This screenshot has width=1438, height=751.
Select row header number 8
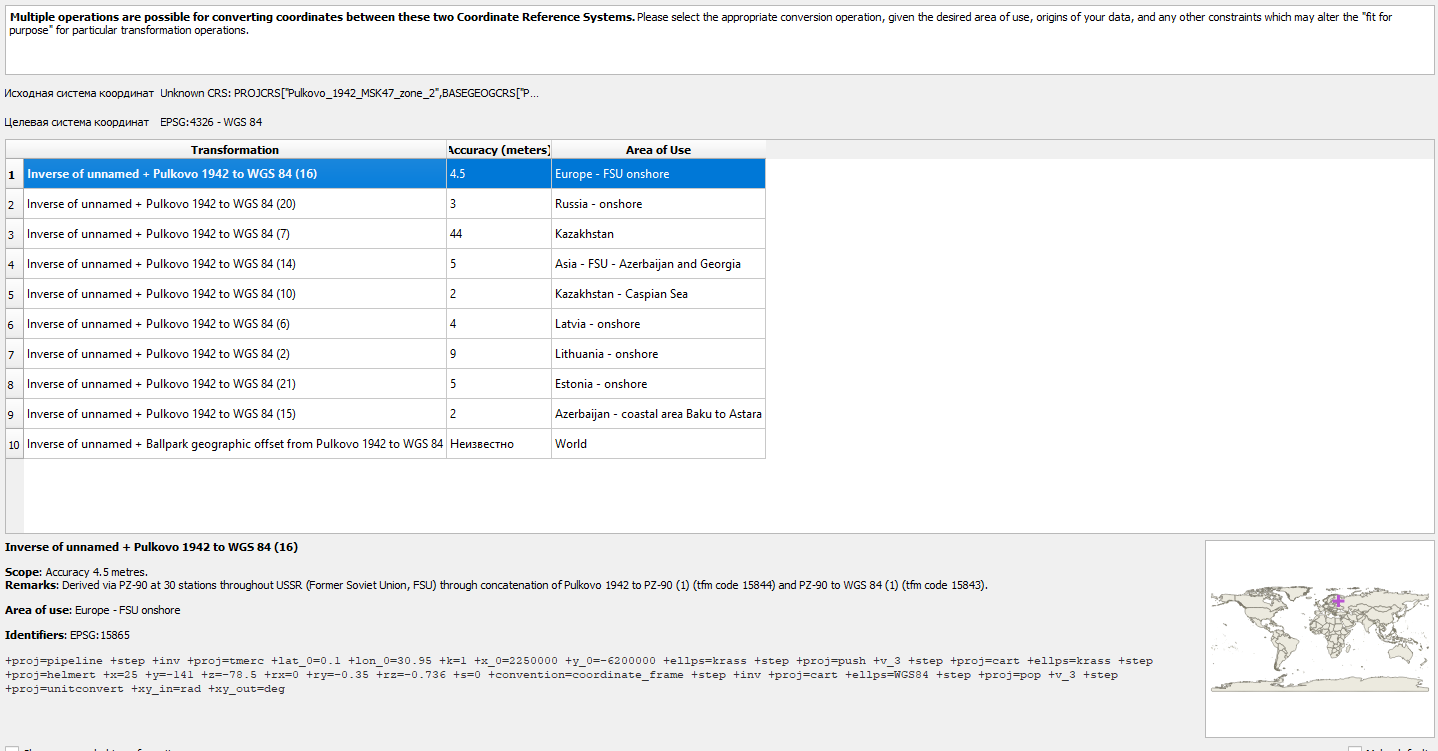click(x=14, y=384)
